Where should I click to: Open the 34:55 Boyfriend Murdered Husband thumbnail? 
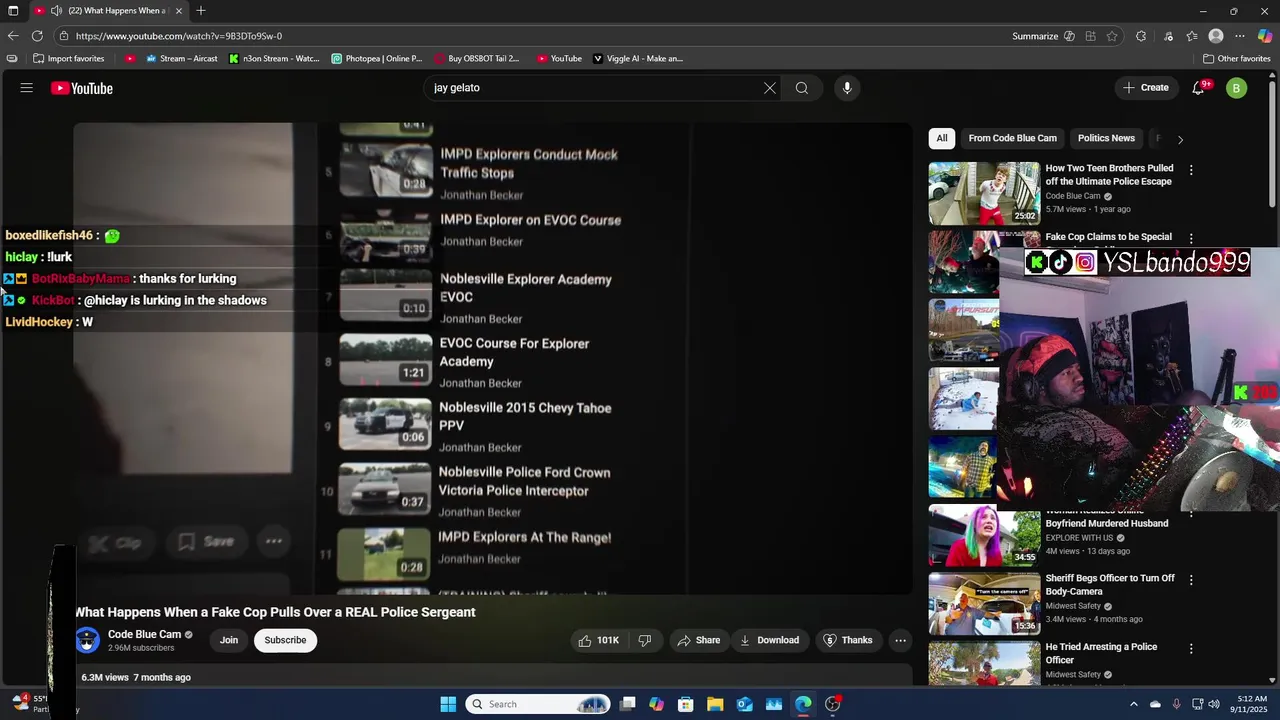984,536
